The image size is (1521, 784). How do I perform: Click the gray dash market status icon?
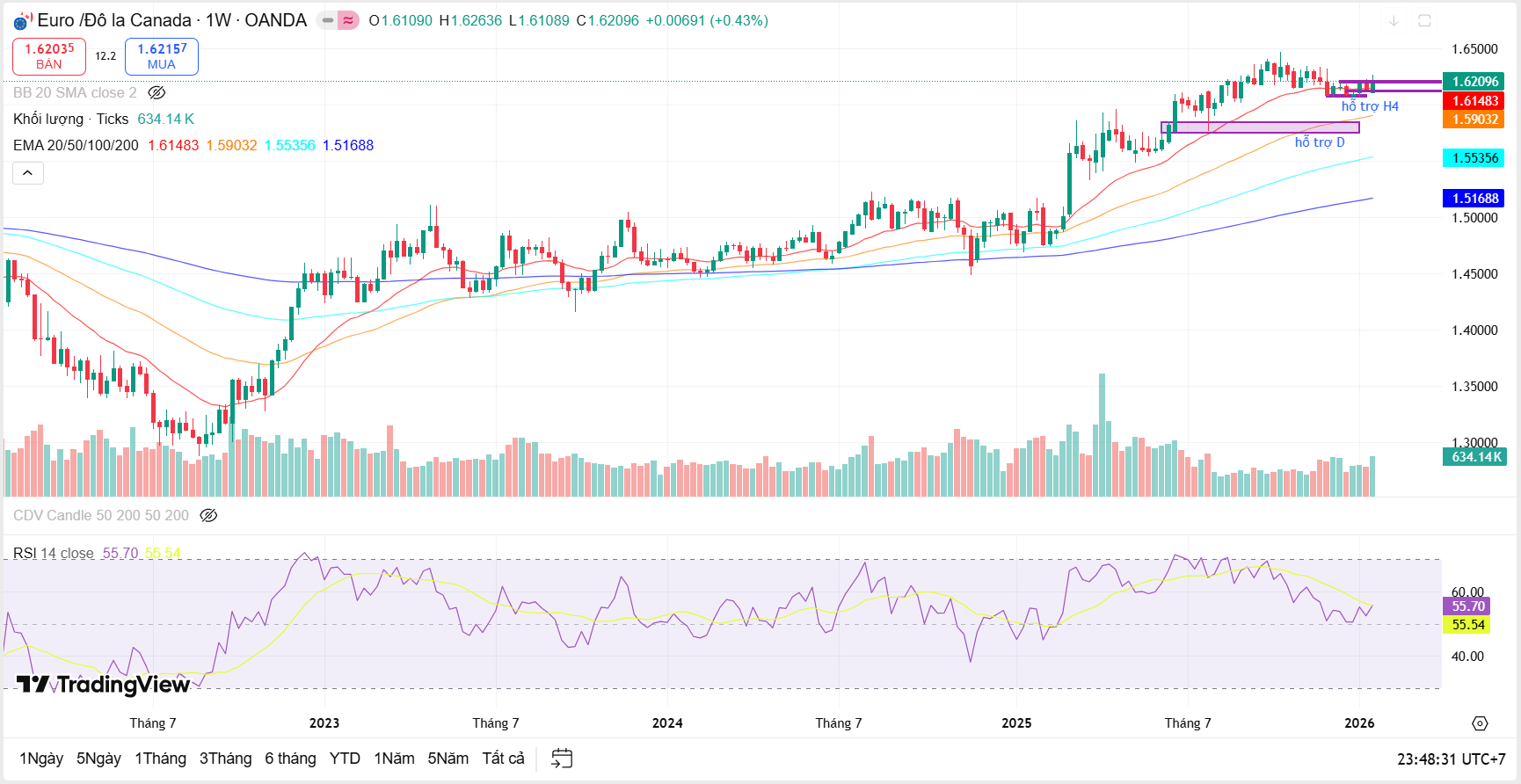tap(328, 20)
